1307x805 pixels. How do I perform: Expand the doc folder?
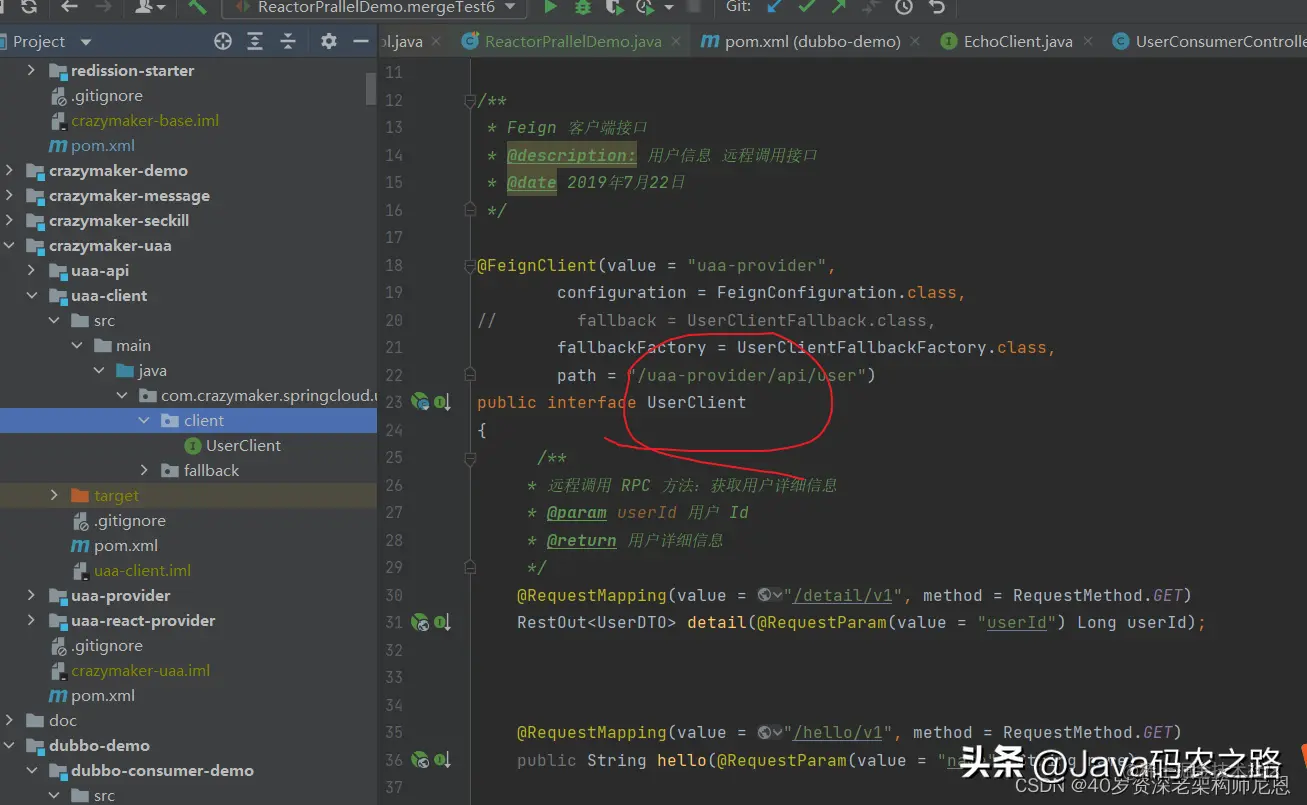[9, 721]
